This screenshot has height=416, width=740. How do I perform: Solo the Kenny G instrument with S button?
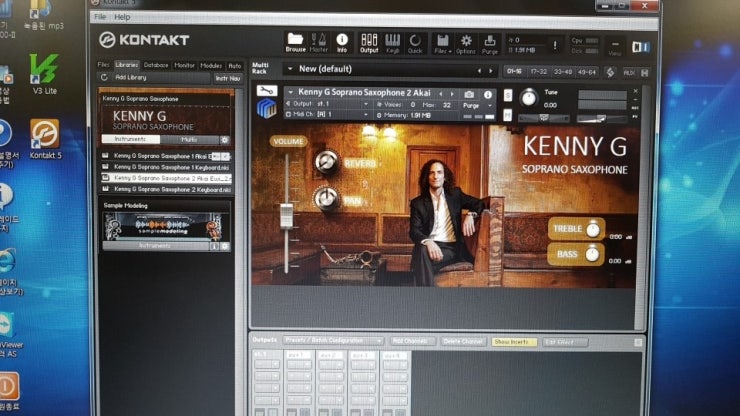508,95
